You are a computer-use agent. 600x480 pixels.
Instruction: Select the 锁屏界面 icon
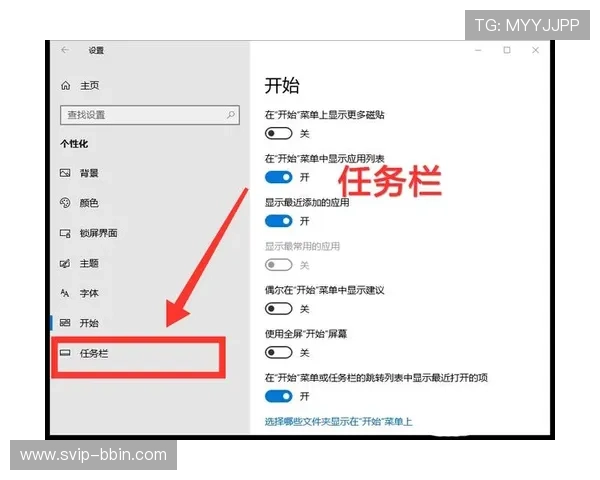point(65,233)
